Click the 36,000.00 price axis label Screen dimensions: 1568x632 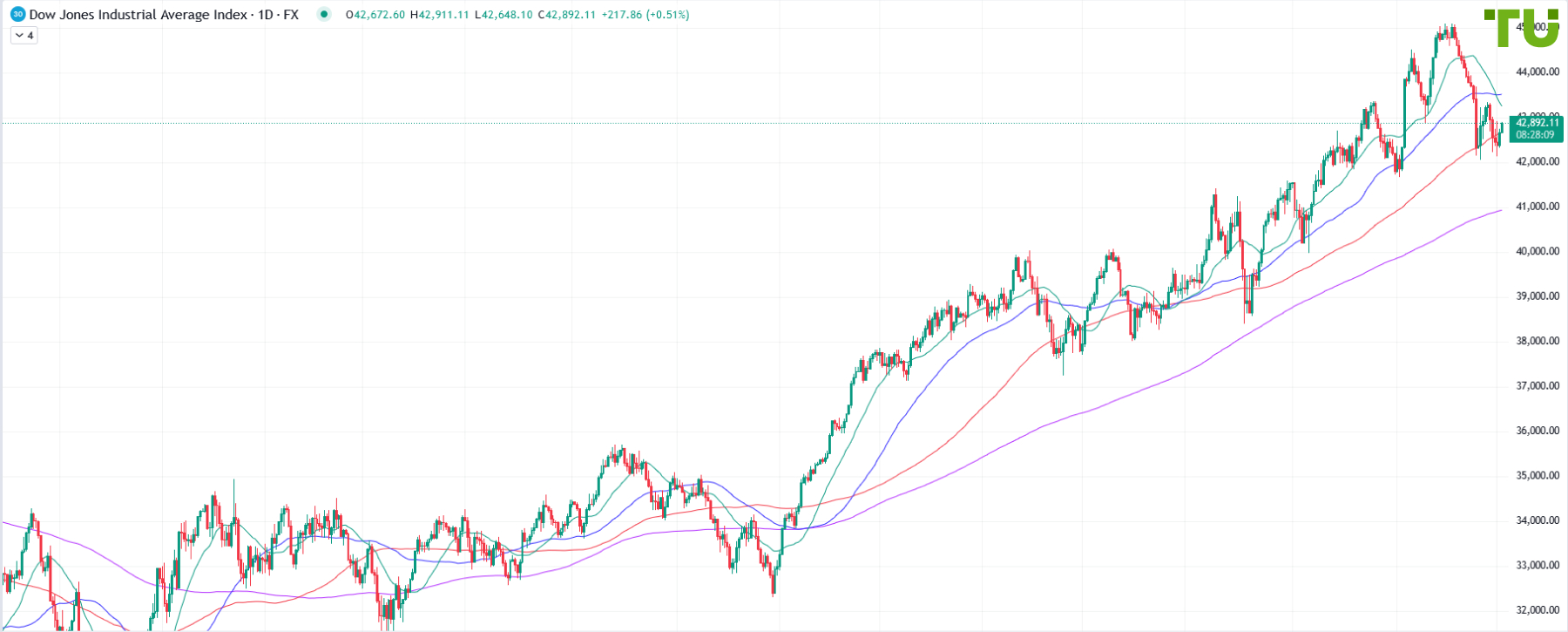coord(1538,431)
